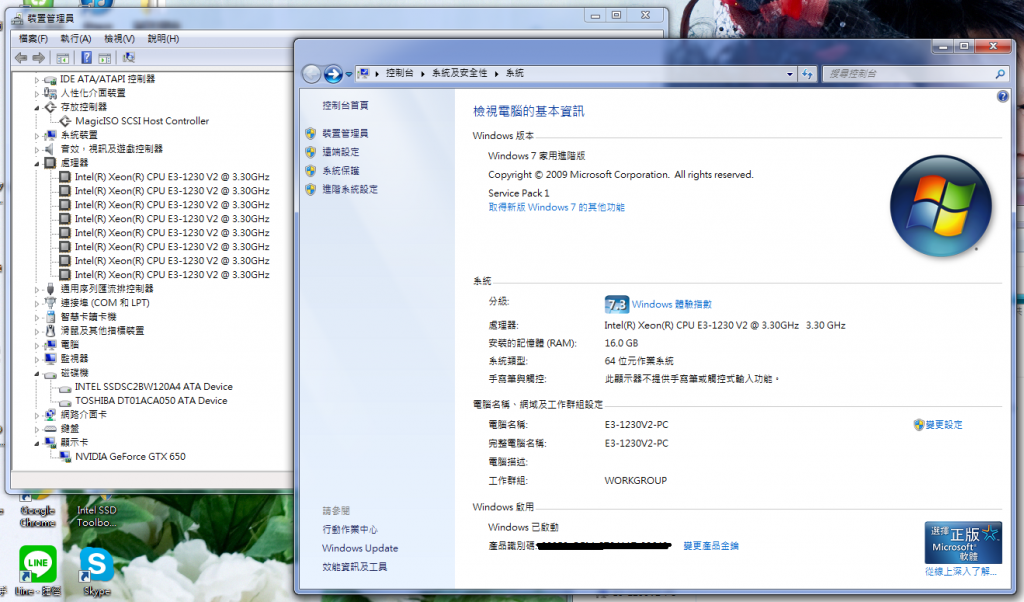The height and width of the screenshot is (602, 1024).
Task: Click the search magnifier icon in Control Panel
Action: (1000, 74)
